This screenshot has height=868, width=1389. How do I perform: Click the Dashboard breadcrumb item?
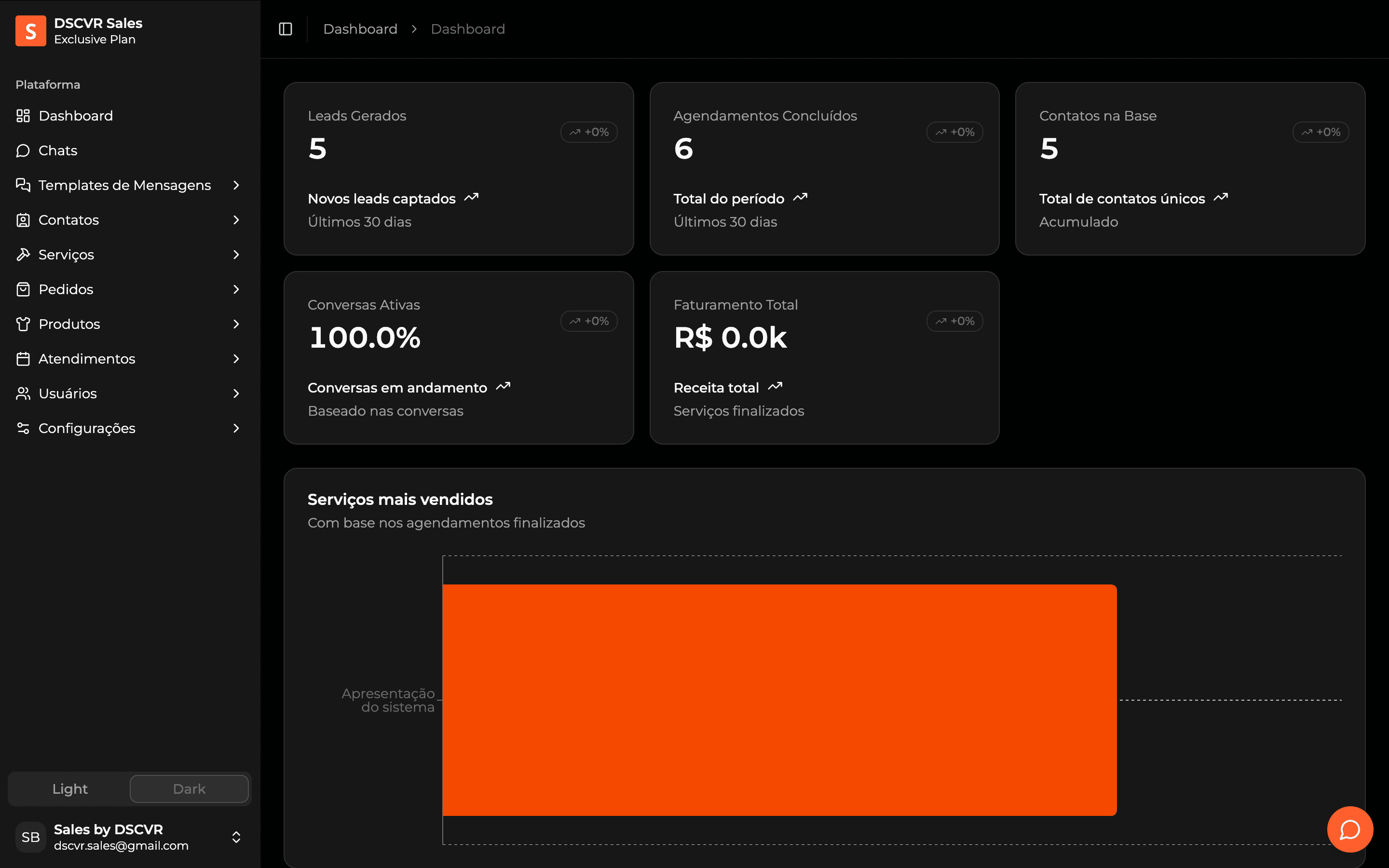360,28
